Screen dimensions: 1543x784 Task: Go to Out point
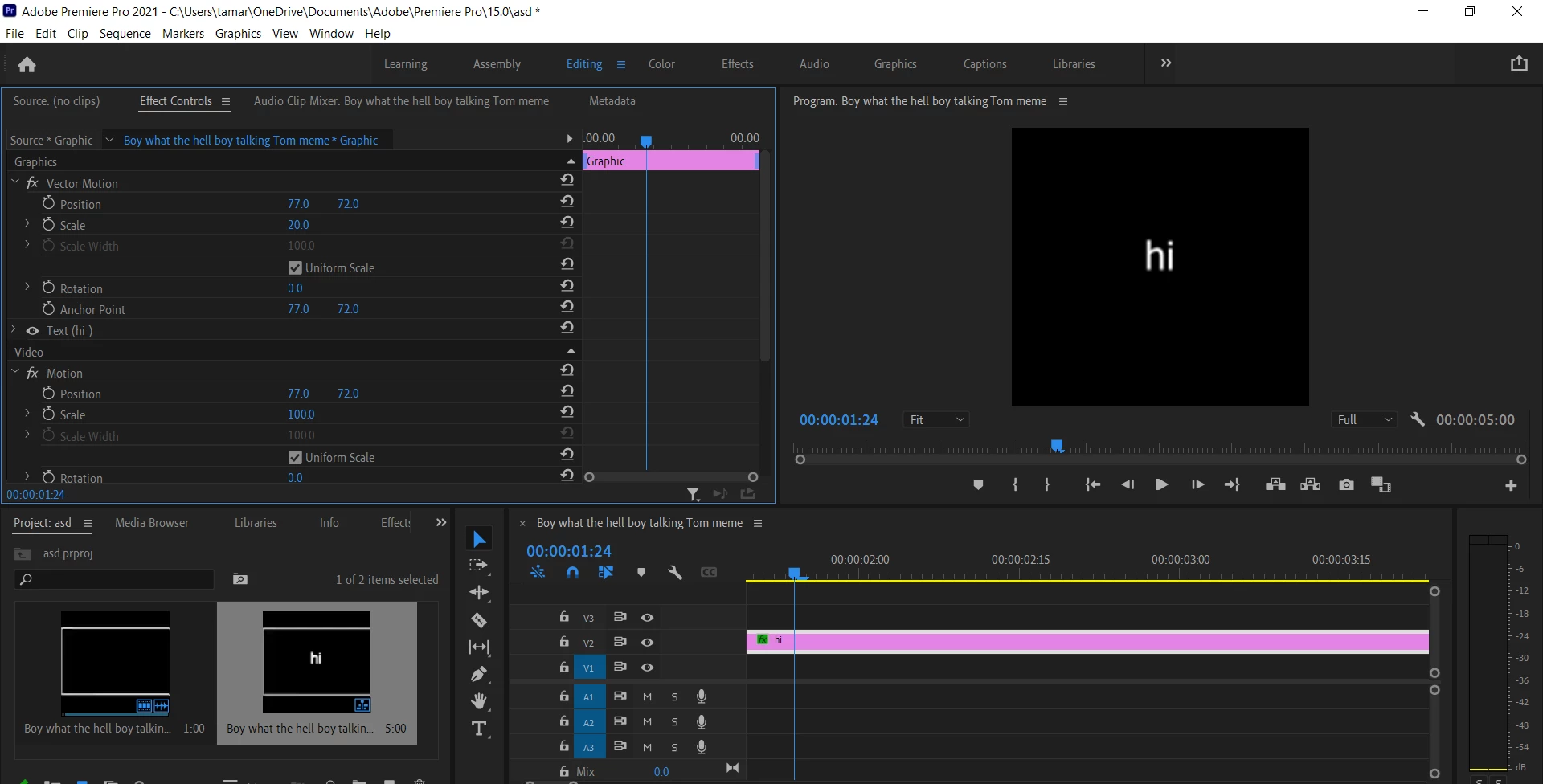pyautogui.click(x=1232, y=484)
